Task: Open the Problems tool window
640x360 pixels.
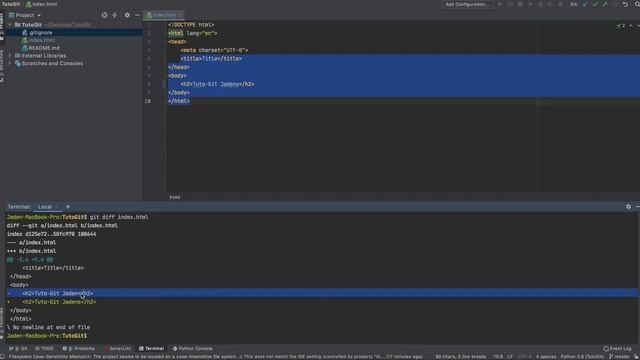Action: click(78, 349)
